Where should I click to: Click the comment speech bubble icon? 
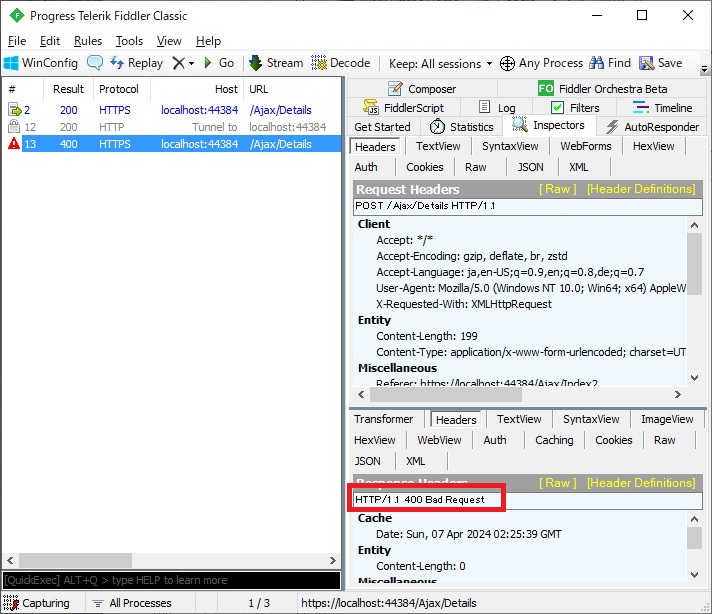pyautogui.click(x=95, y=63)
